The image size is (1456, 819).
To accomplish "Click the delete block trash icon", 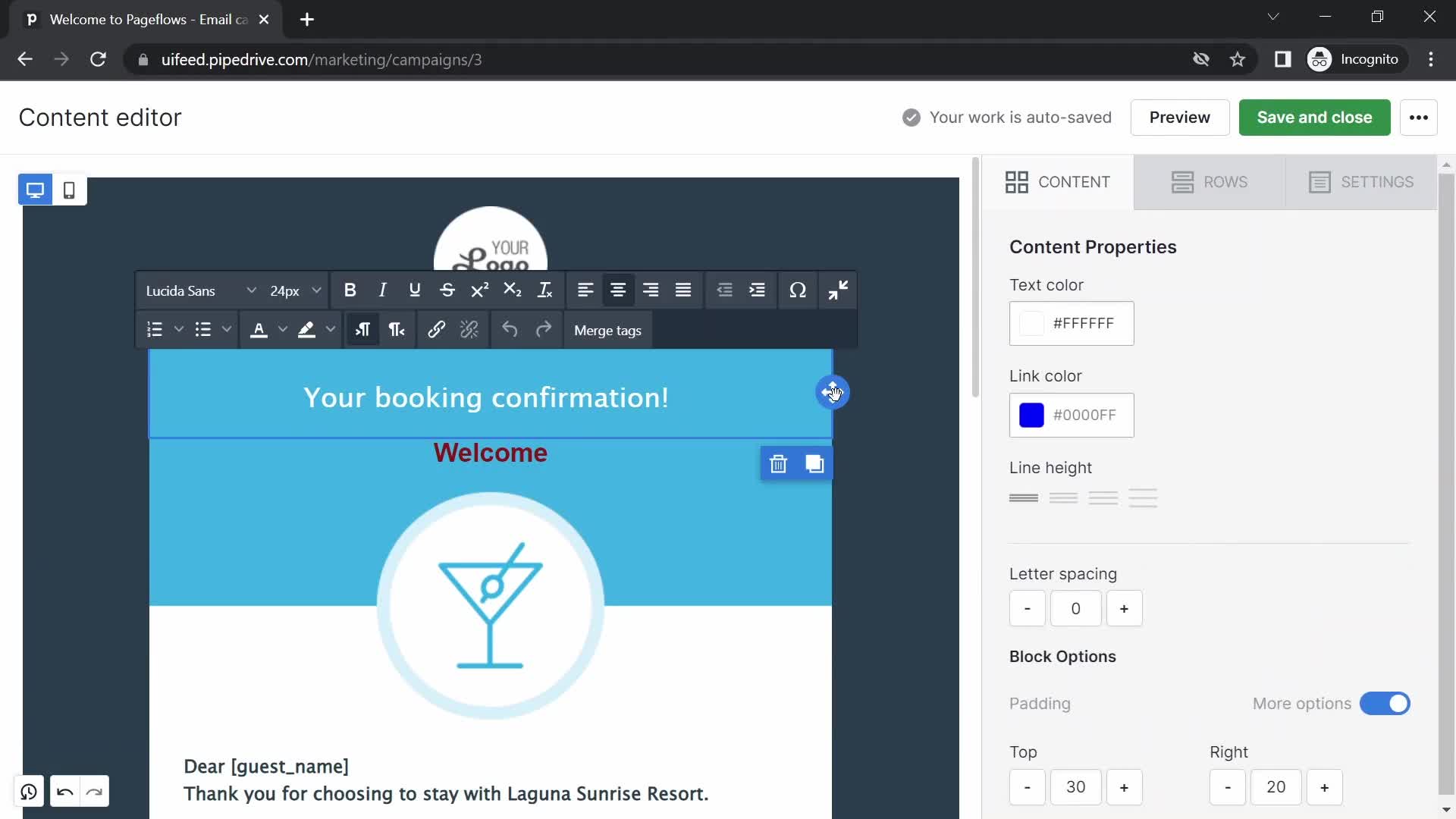I will point(778,463).
